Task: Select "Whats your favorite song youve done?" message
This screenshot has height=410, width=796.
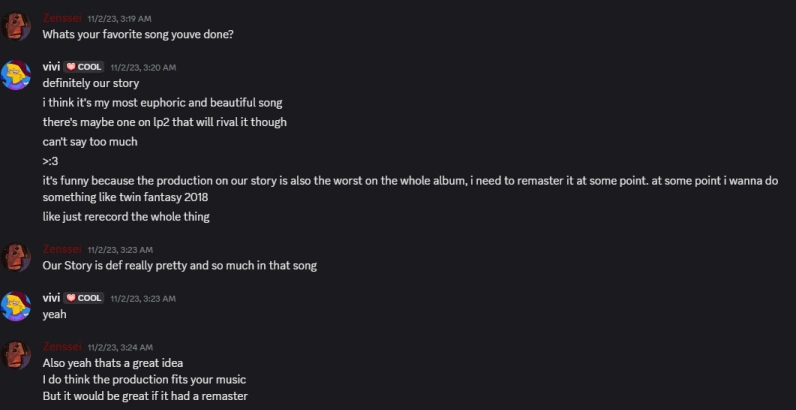Action: (138, 35)
